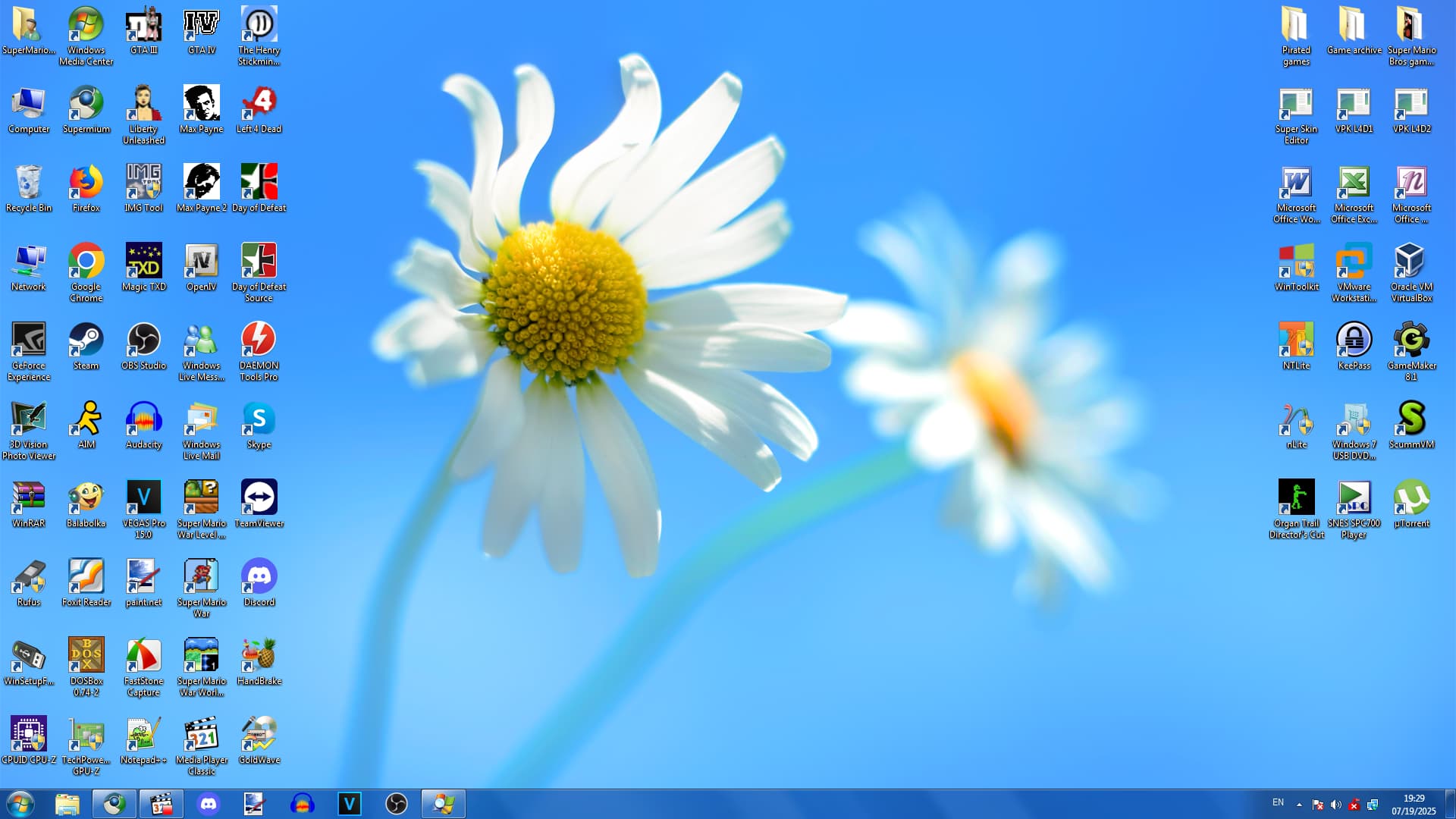This screenshot has width=1456, height=819.
Task: Click the VEGAS Pro 15.0 icon
Action: click(x=143, y=498)
